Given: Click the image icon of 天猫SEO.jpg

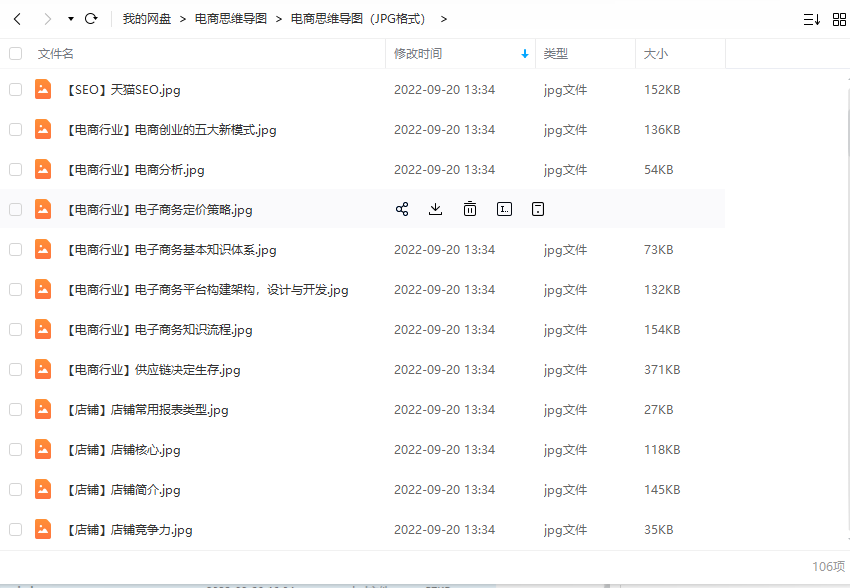Looking at the screenshot, I should [x=43, y=89].
